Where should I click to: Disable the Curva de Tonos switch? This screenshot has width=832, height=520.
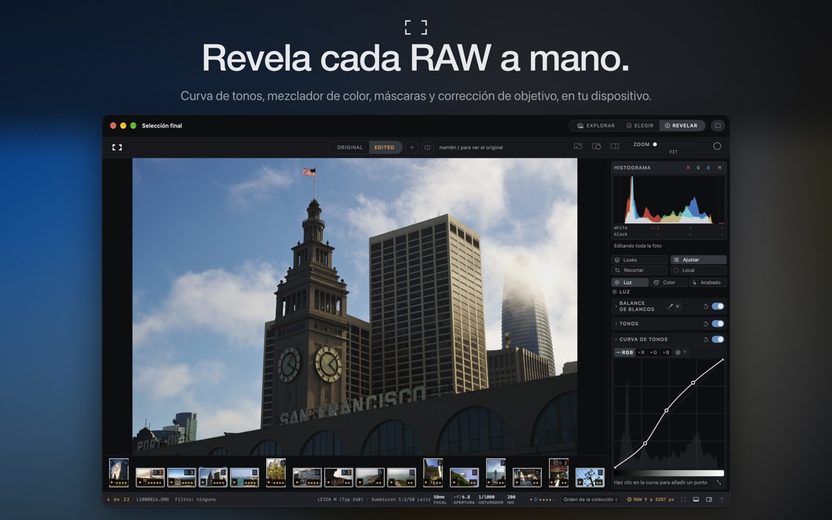(x=717, y=340)
